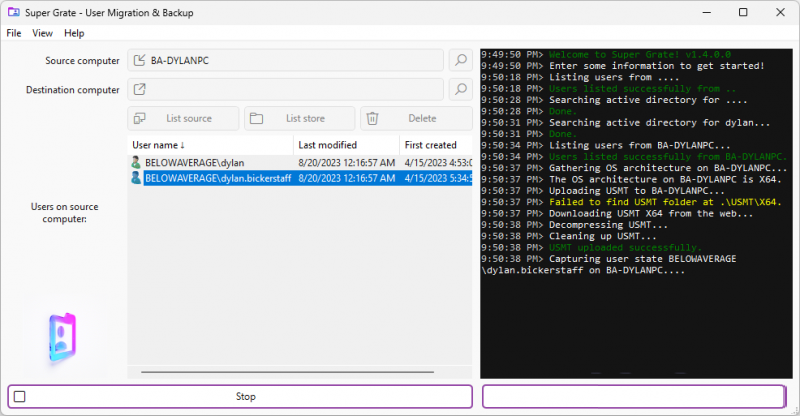
Task: Click the square stop icon on Stop button
Action: [20, 396]
